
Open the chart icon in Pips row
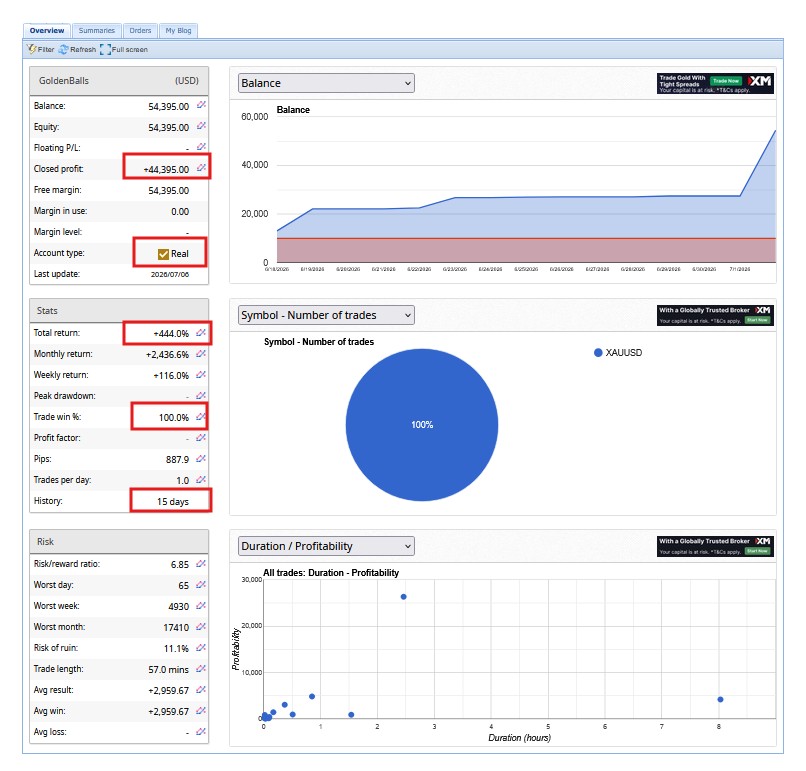201,458
